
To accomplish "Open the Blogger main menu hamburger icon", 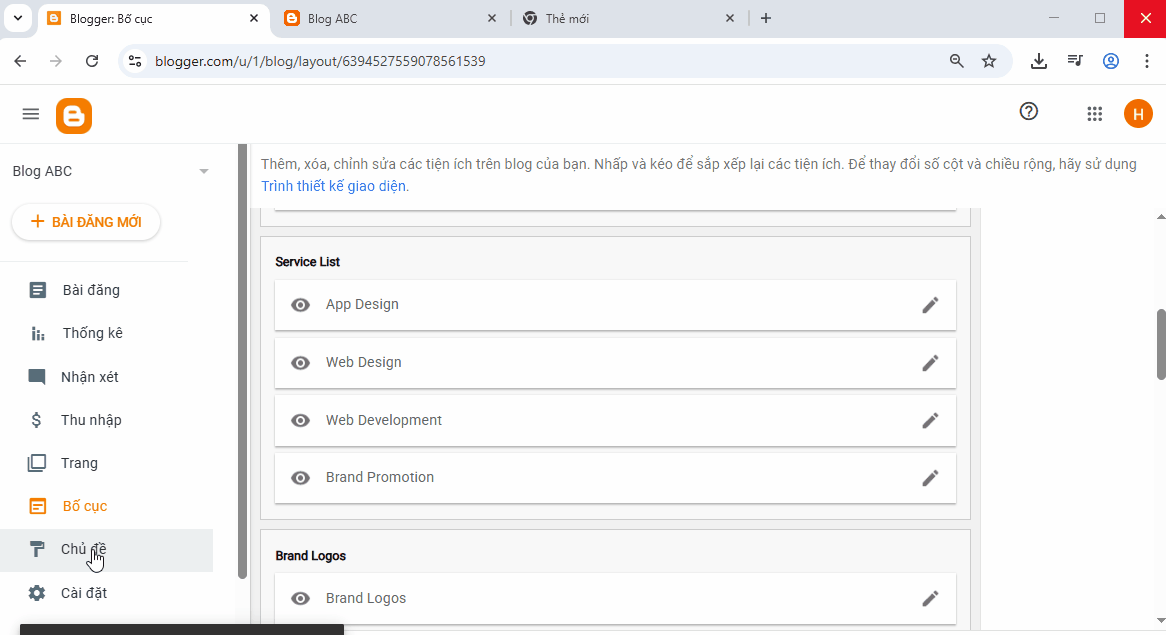I will point(30,114).
